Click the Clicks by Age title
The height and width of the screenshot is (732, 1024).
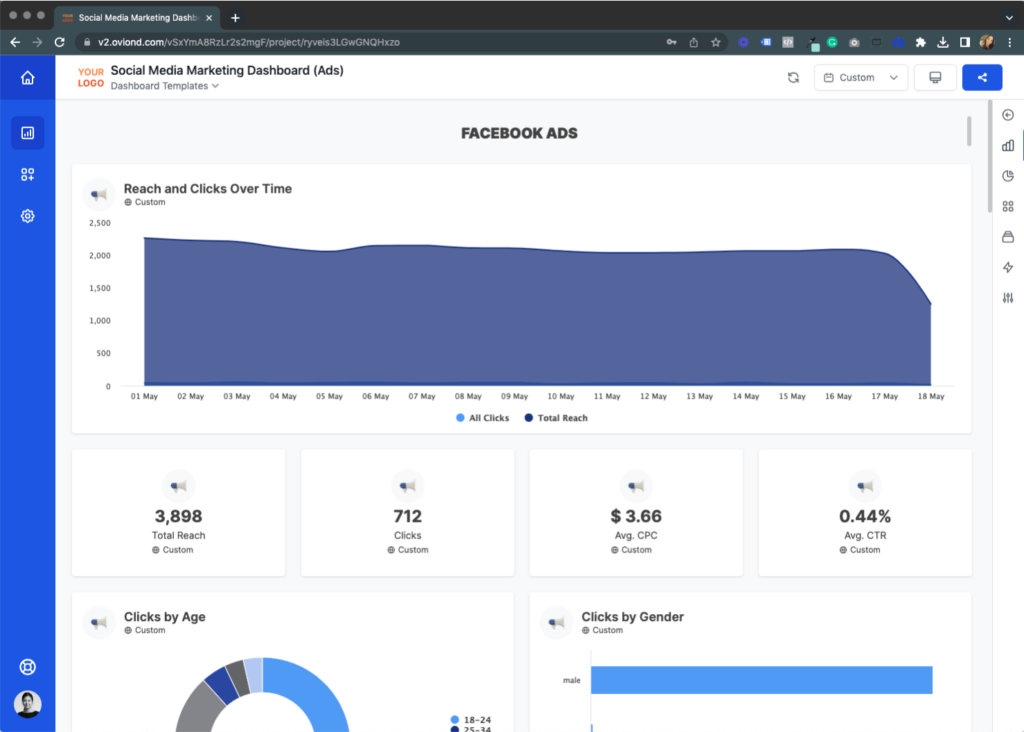click(165, 617)
